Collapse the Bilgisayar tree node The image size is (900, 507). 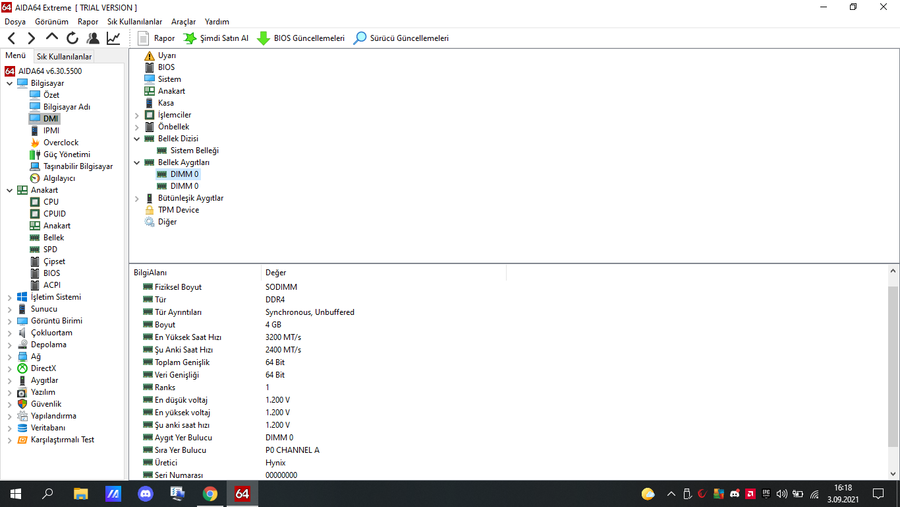[x=9, y=83]
